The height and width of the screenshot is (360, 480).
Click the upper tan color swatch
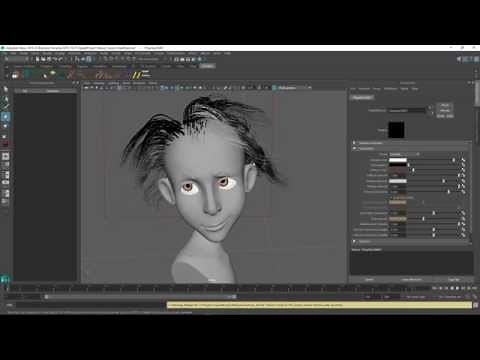click(398, 202)
